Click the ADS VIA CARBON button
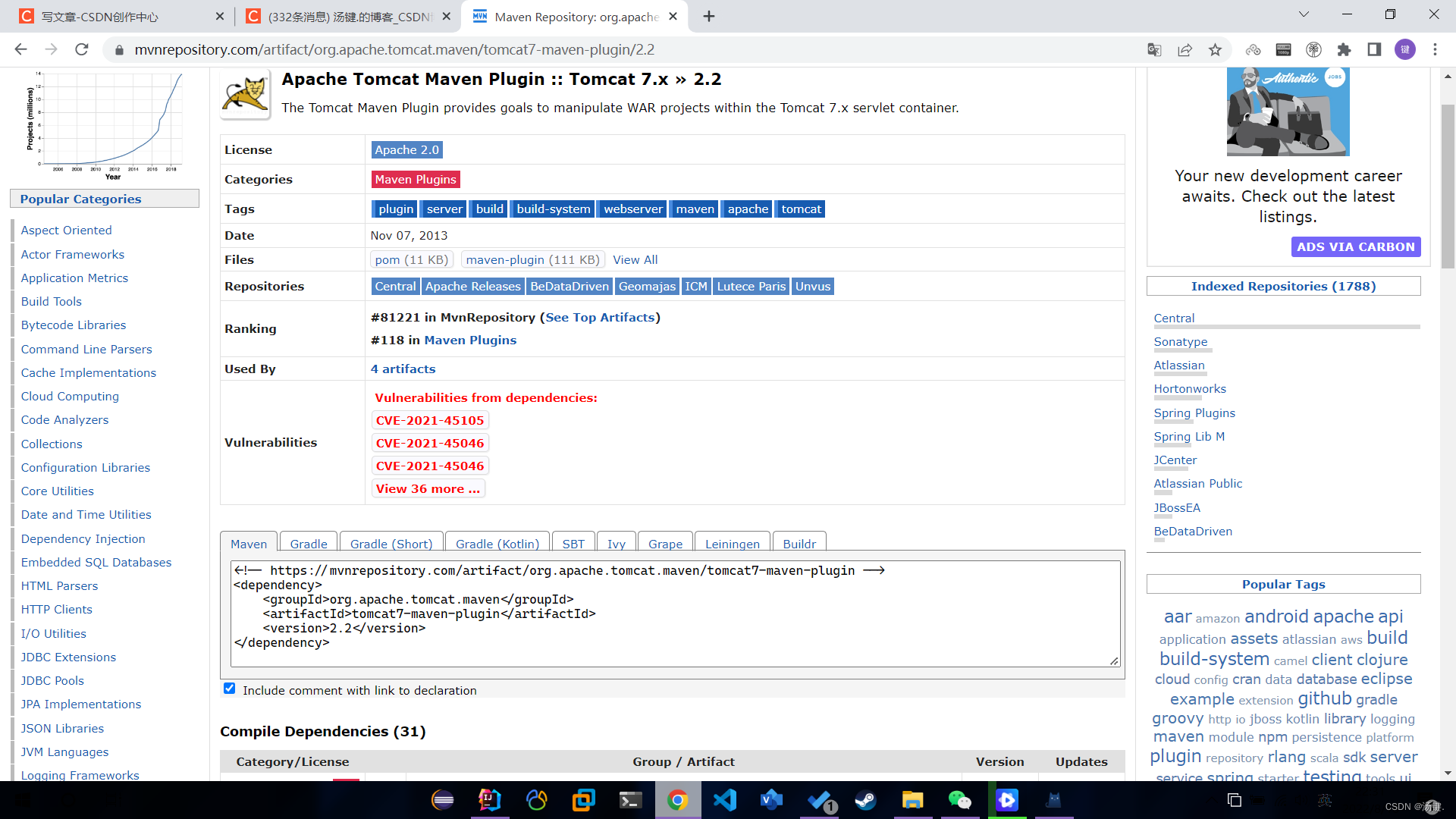The height and width of the screenshot is (819, 1456). point(1355,247)
